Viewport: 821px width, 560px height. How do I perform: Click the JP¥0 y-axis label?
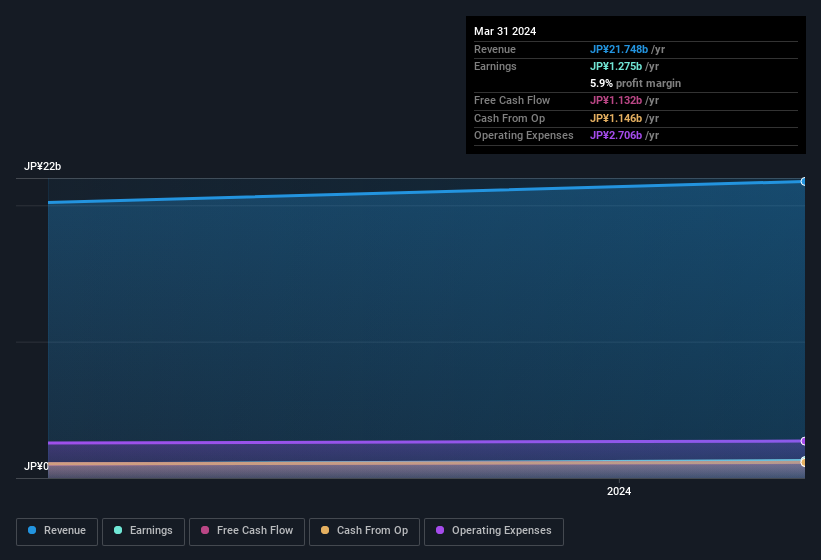(36, 466)
